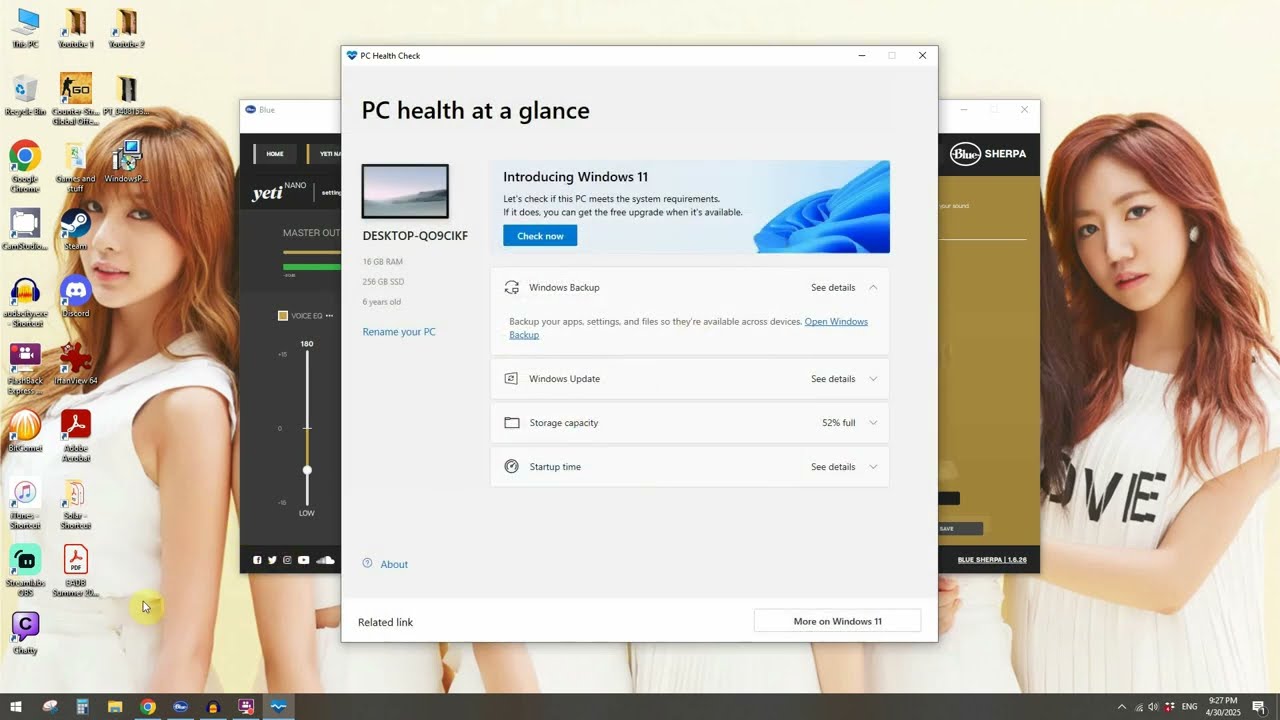Click Check now for Windows 11
The image size is (1280, 720).
tap(540, 236)
